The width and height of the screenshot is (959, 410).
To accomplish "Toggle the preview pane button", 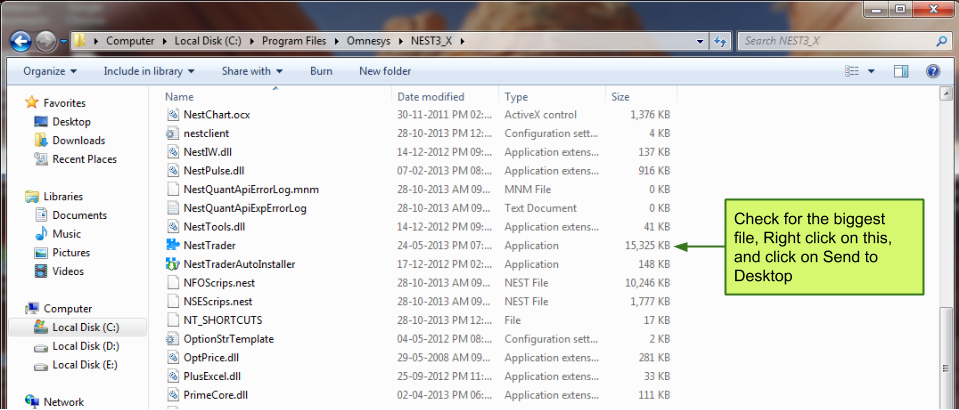I will pos(901,71).
